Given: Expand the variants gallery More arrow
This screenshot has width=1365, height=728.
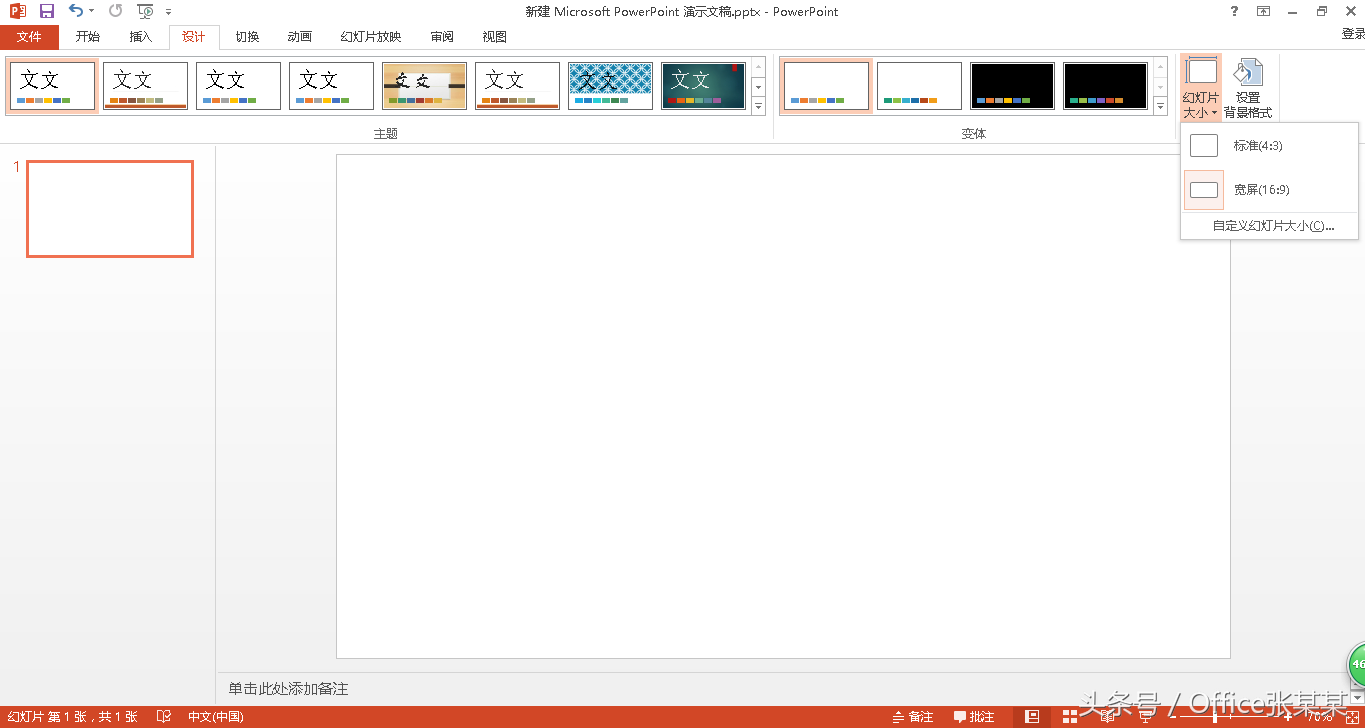Looking at the screenshot, I should 1160,106.
